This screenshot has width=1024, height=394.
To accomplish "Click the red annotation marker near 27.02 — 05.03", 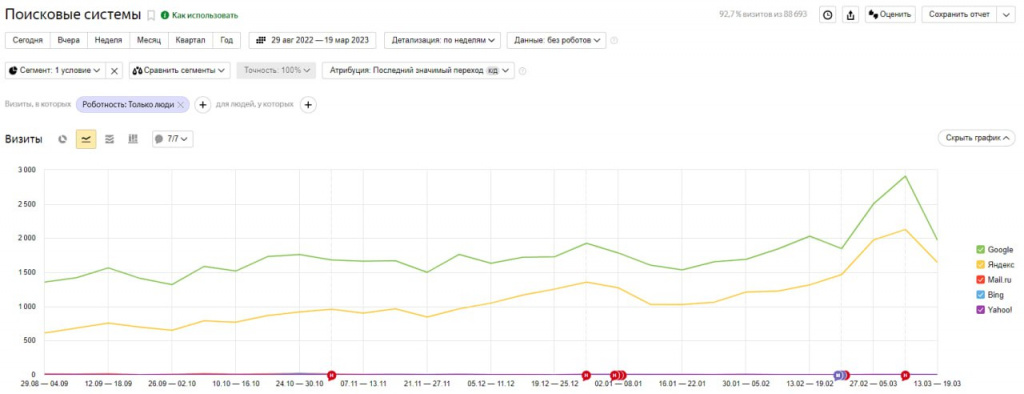I will 905,375.
